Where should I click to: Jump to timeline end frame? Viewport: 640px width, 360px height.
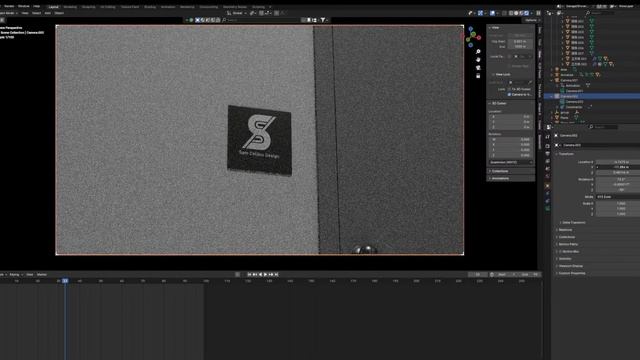pos(276,275)
